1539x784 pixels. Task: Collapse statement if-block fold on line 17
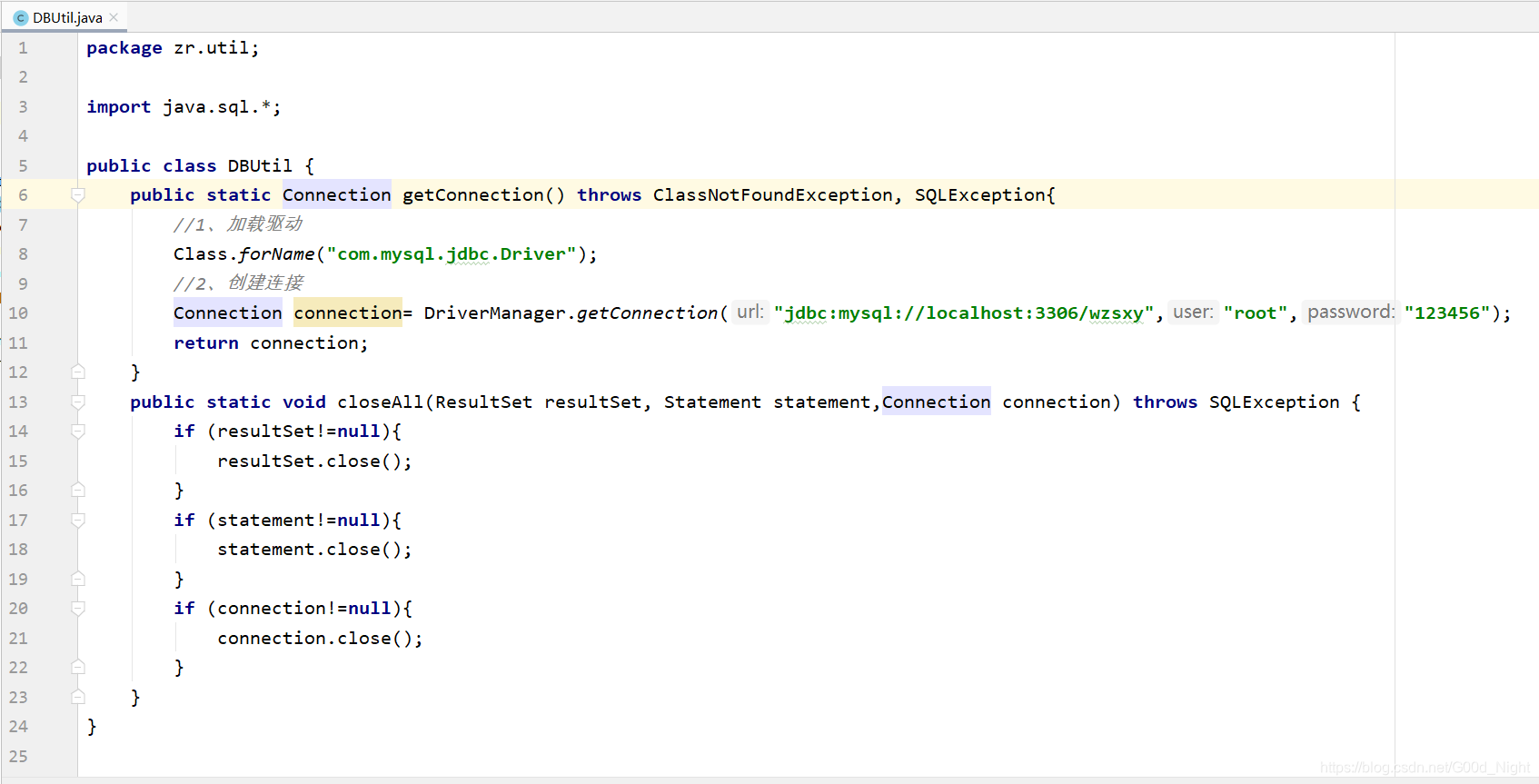click(x=78, y=520)
